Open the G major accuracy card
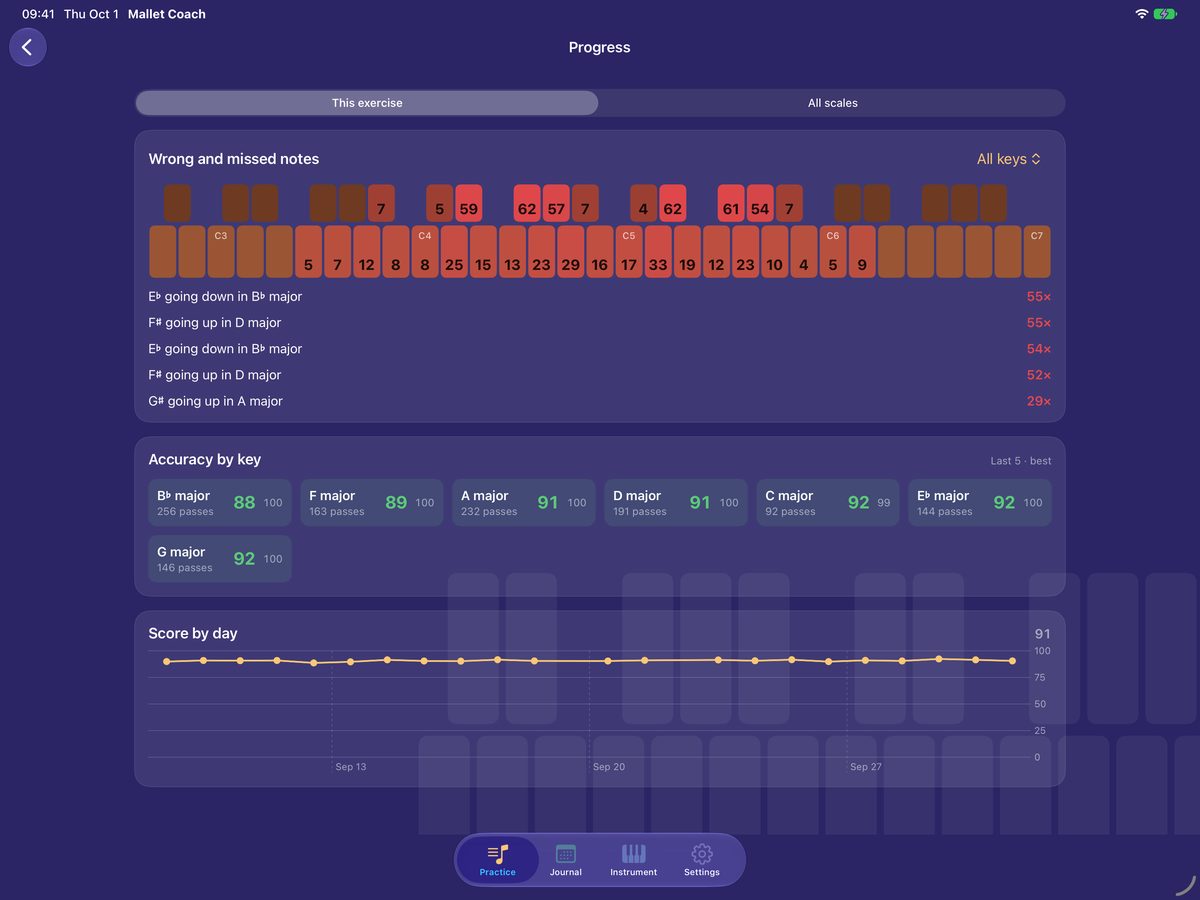 click(220, 559)
